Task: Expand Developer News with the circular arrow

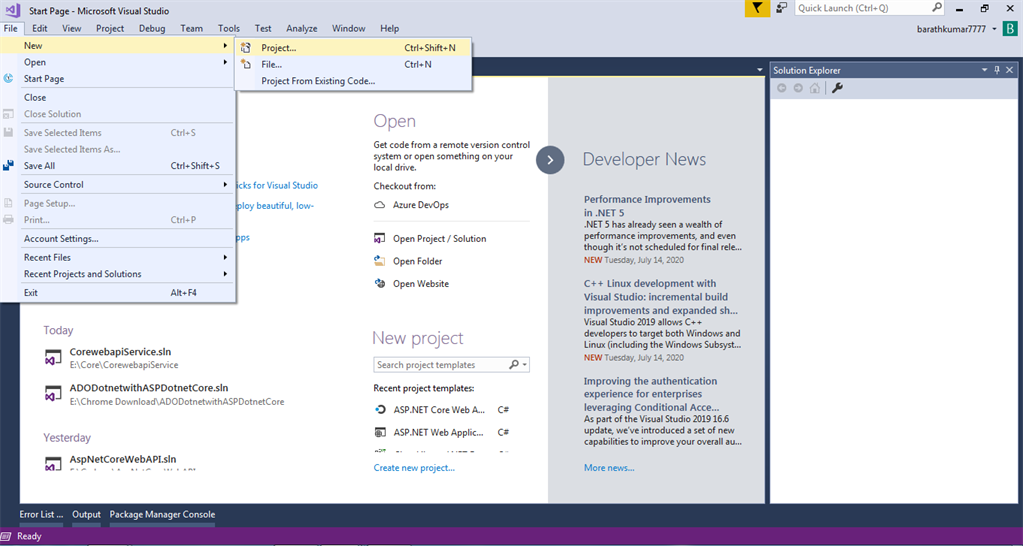Action: 550,160
